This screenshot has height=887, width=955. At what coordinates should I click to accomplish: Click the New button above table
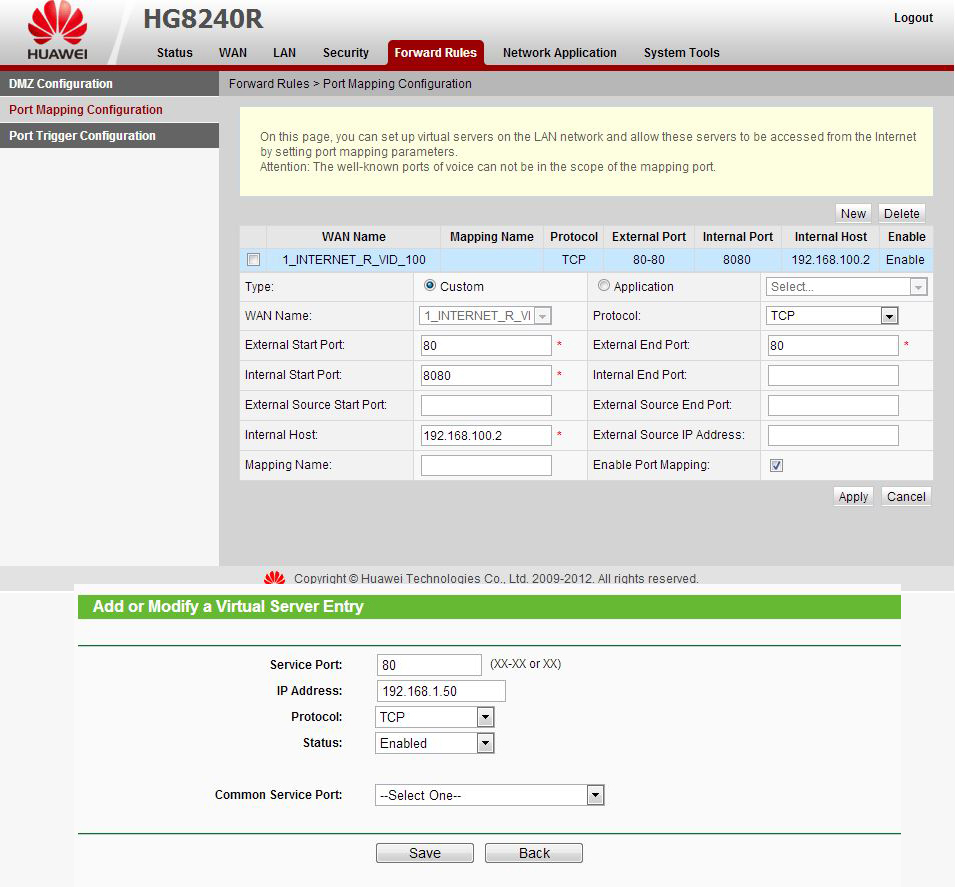(x=853, y=213)
